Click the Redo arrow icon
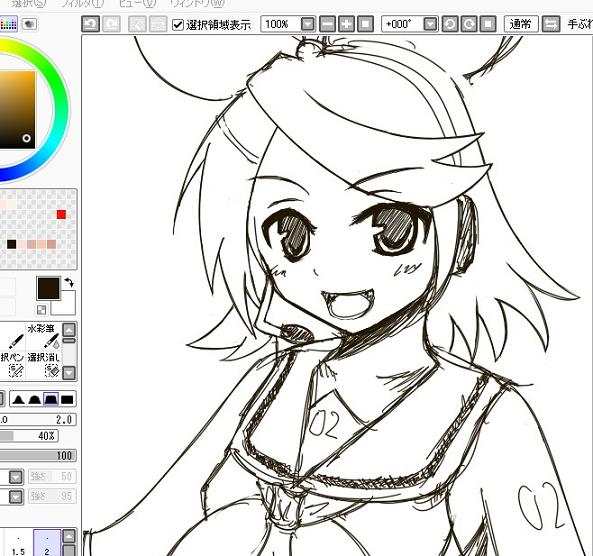Screen dimensions: 593x556 pos(112,24)
